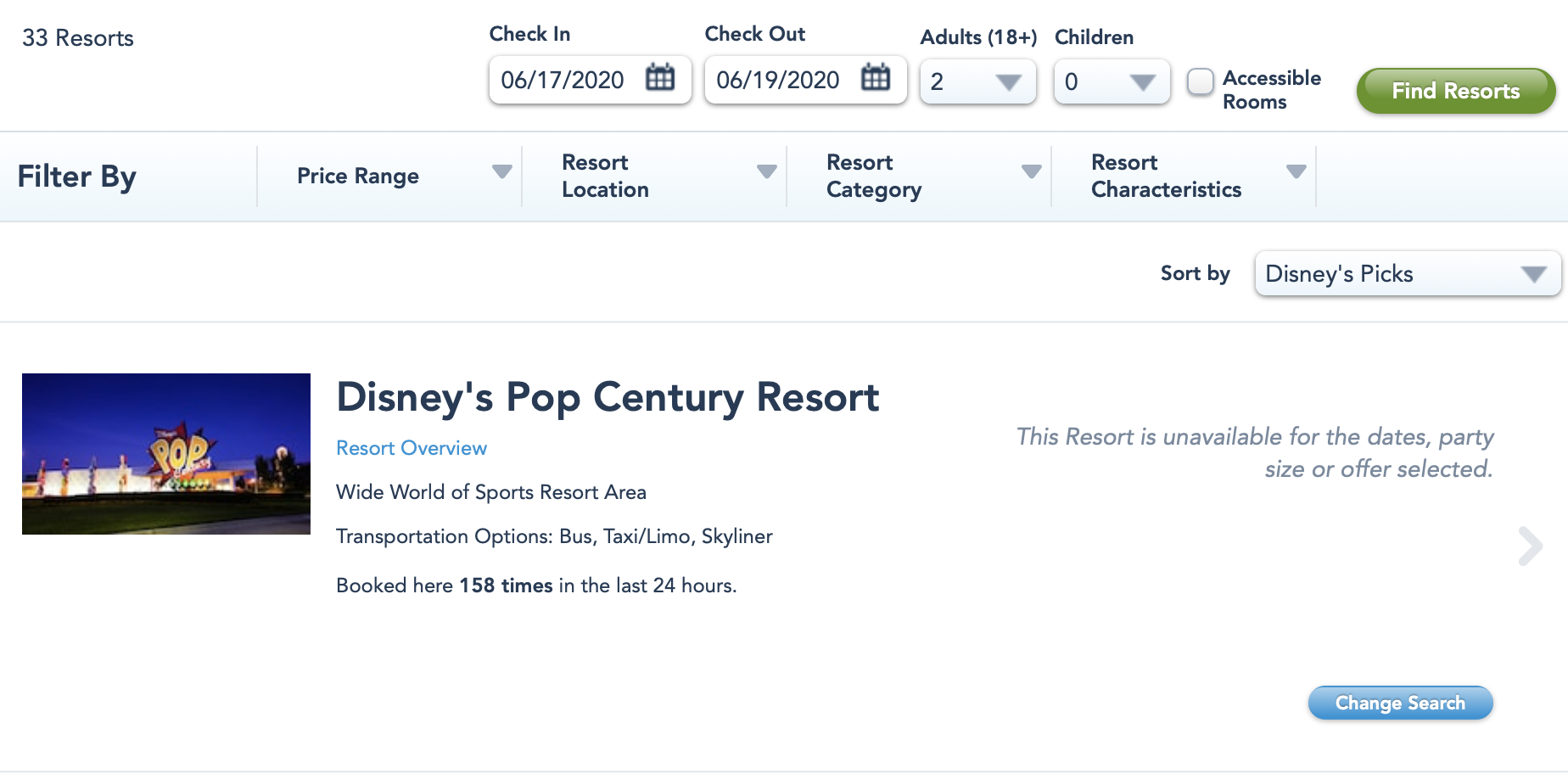Open the Check In calendar icon
The width and height of the screenshot is (1568, 779).
[660, 78]
